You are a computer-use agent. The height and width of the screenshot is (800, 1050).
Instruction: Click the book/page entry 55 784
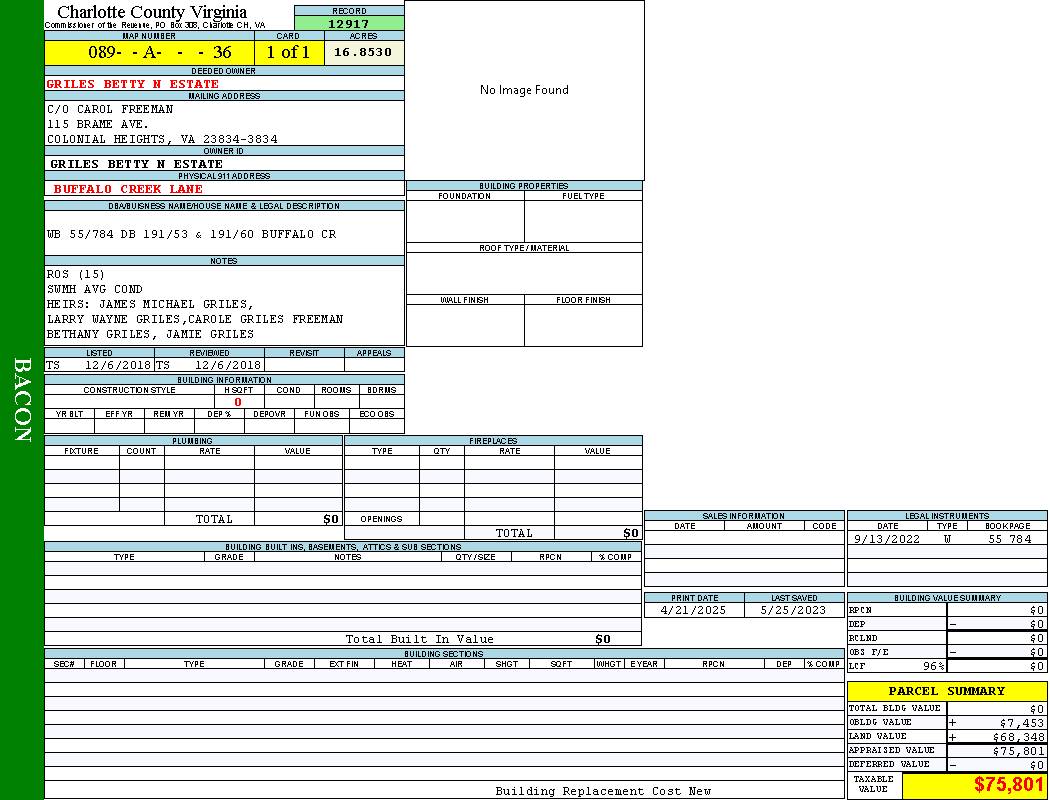click(x=1009, y=539)
